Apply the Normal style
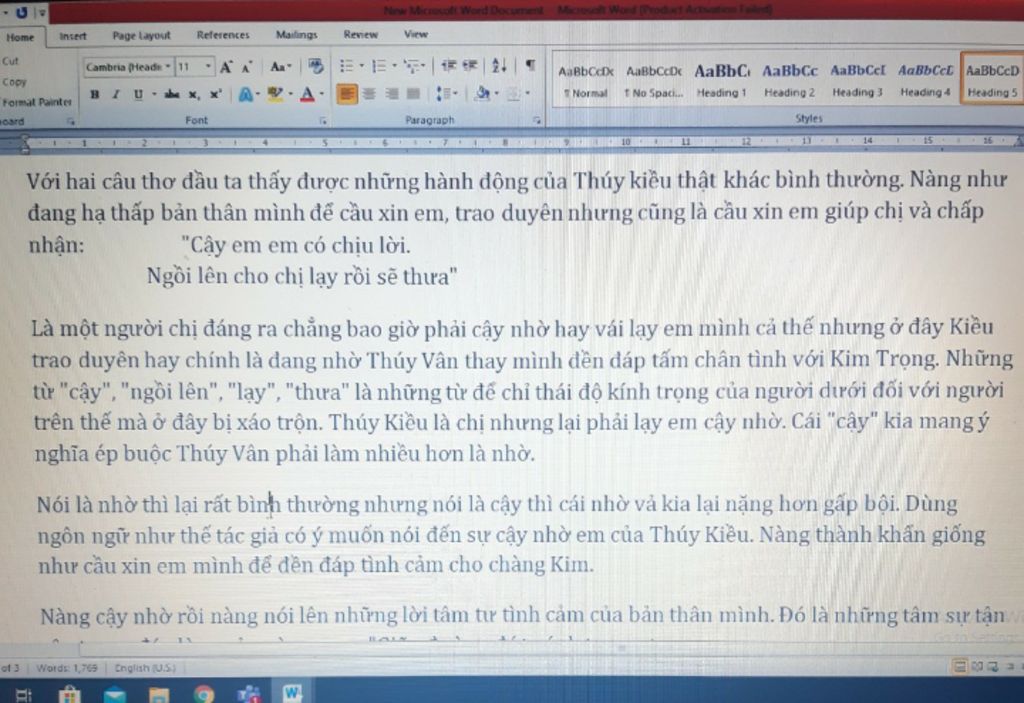 (x=586, y=81)
